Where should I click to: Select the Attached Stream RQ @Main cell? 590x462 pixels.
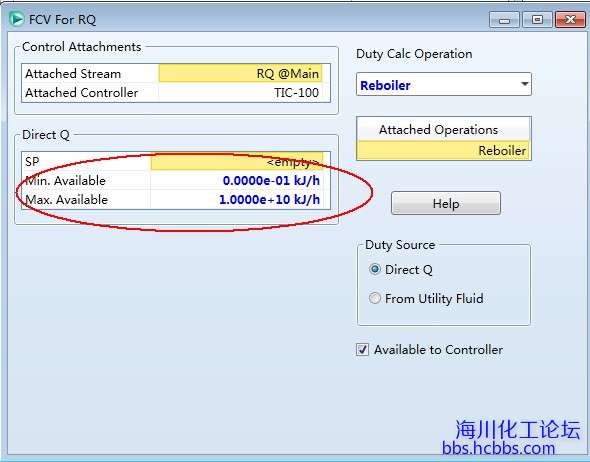coord(241,73)
